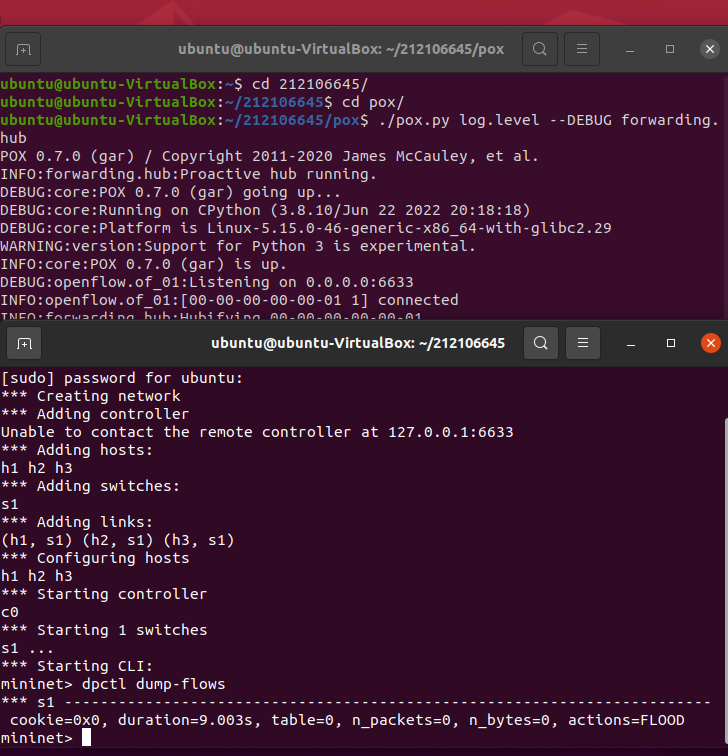The height and width of the screenshot is (756, 728).
Task: Click 'Listening on 0.0.0.0:6633' line
Action: (207, 282)
